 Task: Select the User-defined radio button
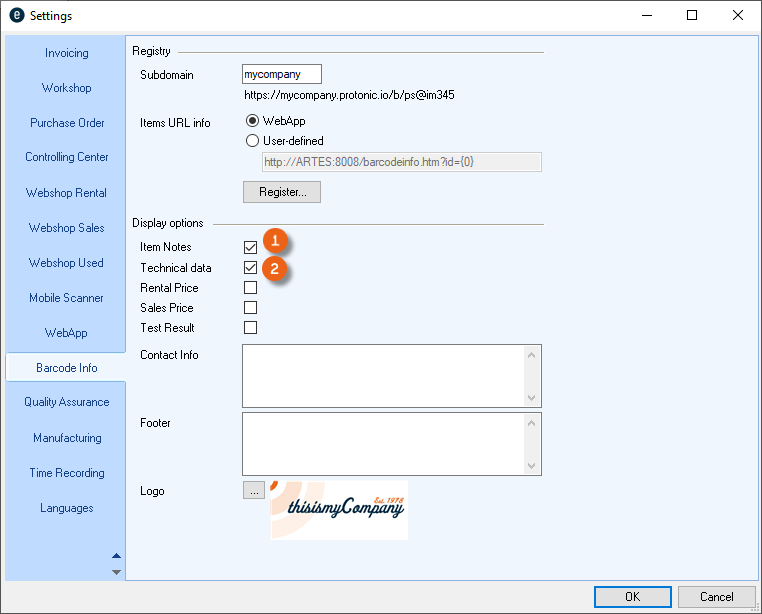click(252, 141)
